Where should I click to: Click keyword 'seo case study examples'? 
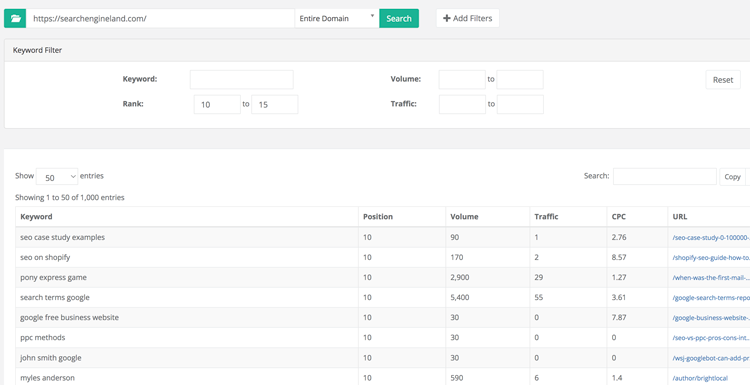point(62,237)
